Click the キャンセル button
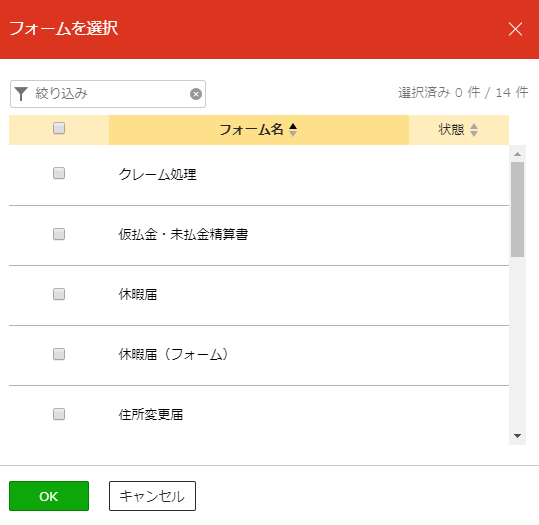 [152, 496]
